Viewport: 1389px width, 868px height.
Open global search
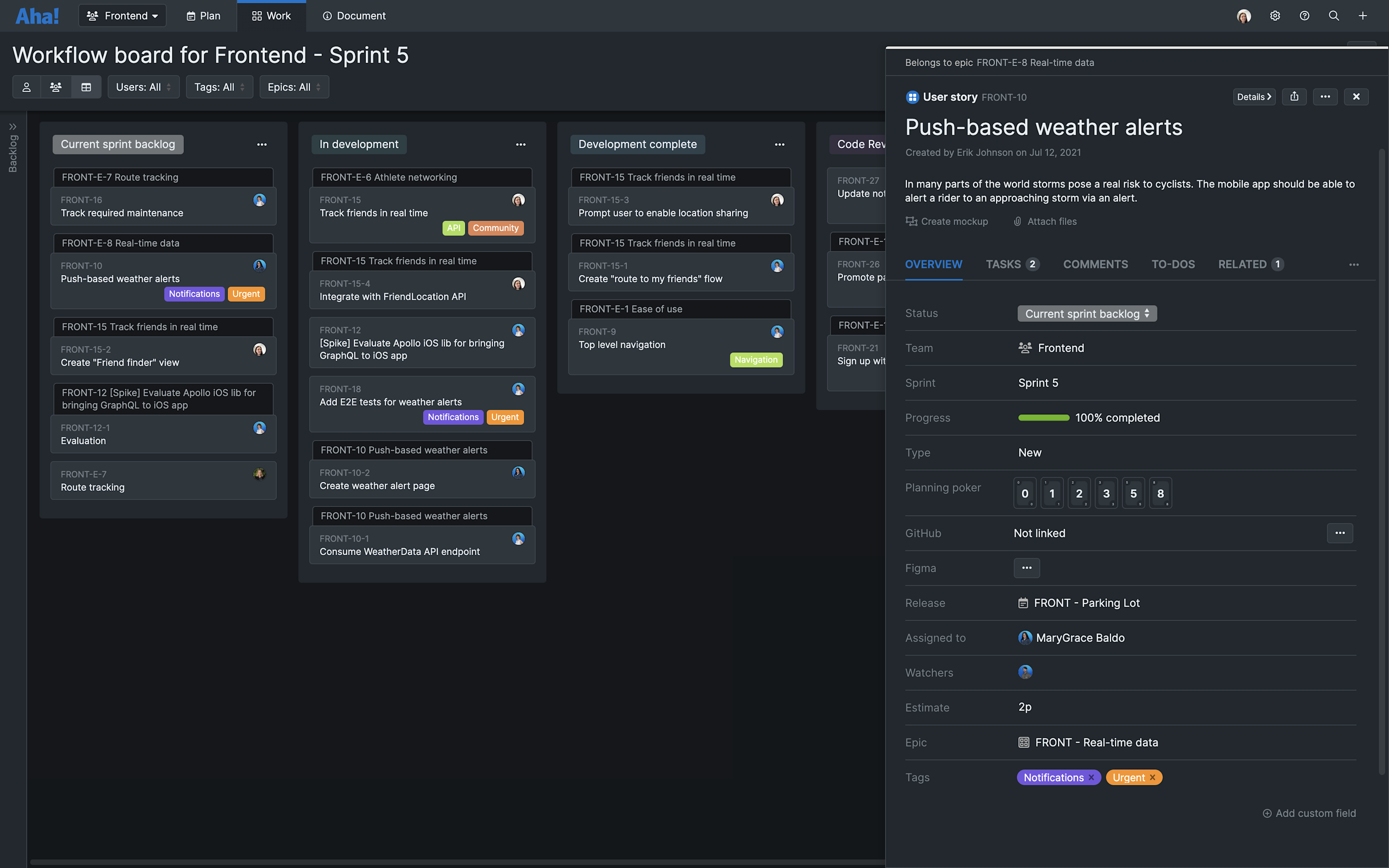point(1334,15)
